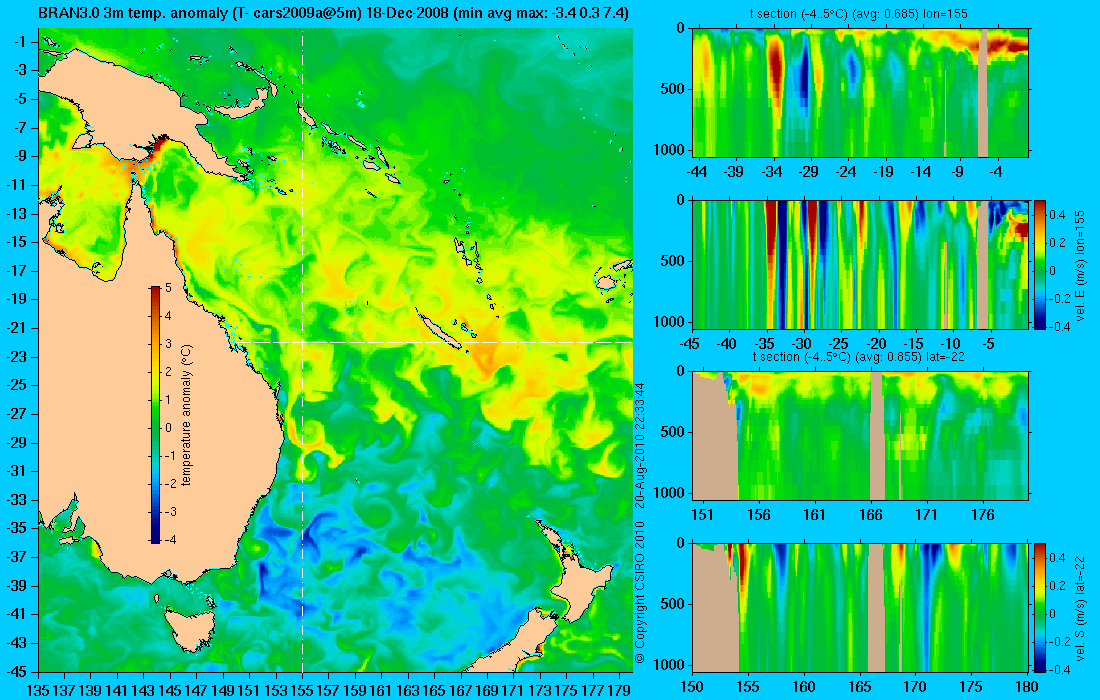Open the lon=155 temperature section plot
This screenshot has width=1100, height=700.
pos(861,93)
